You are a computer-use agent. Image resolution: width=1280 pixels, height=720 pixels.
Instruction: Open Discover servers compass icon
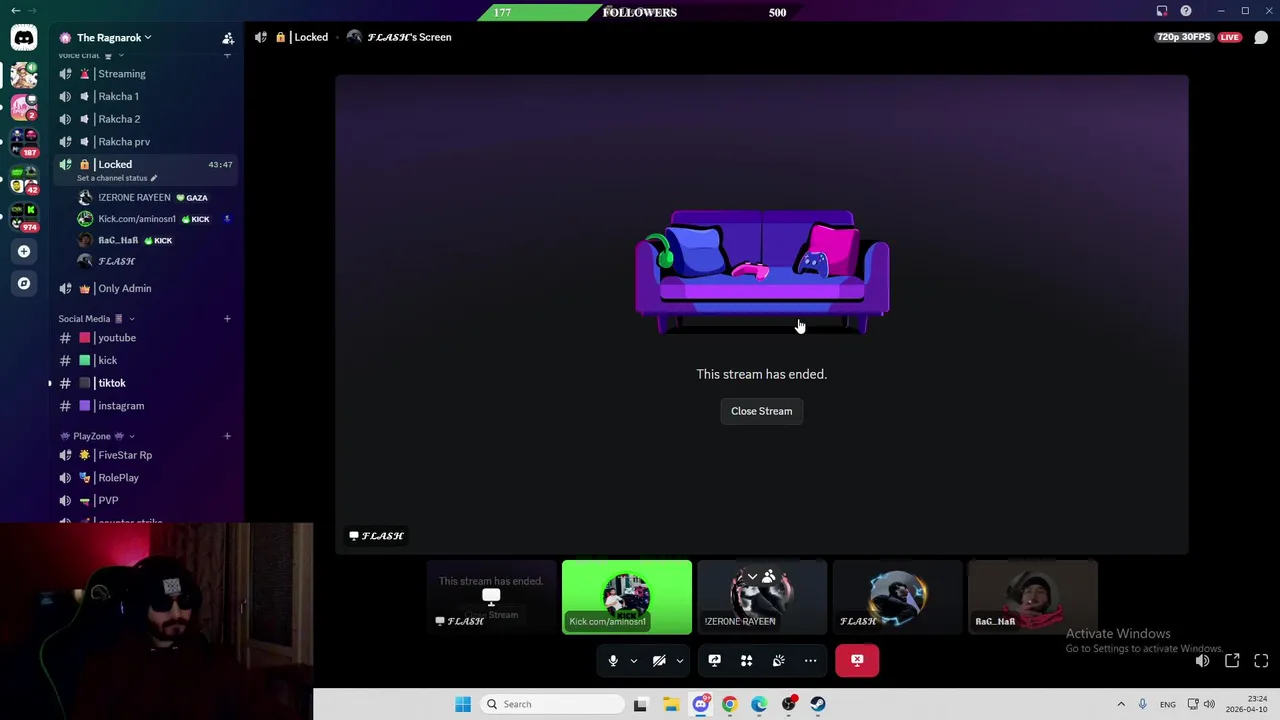[24, 283]
